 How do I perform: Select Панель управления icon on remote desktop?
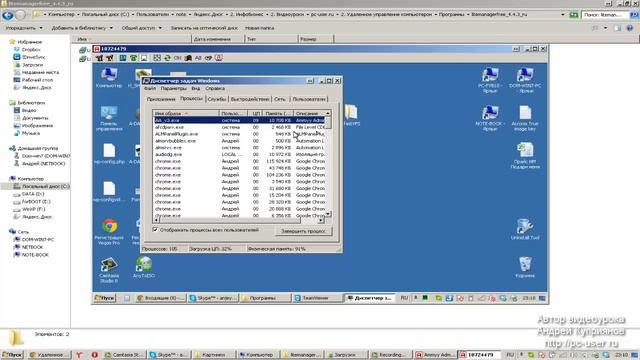[109, 118]
